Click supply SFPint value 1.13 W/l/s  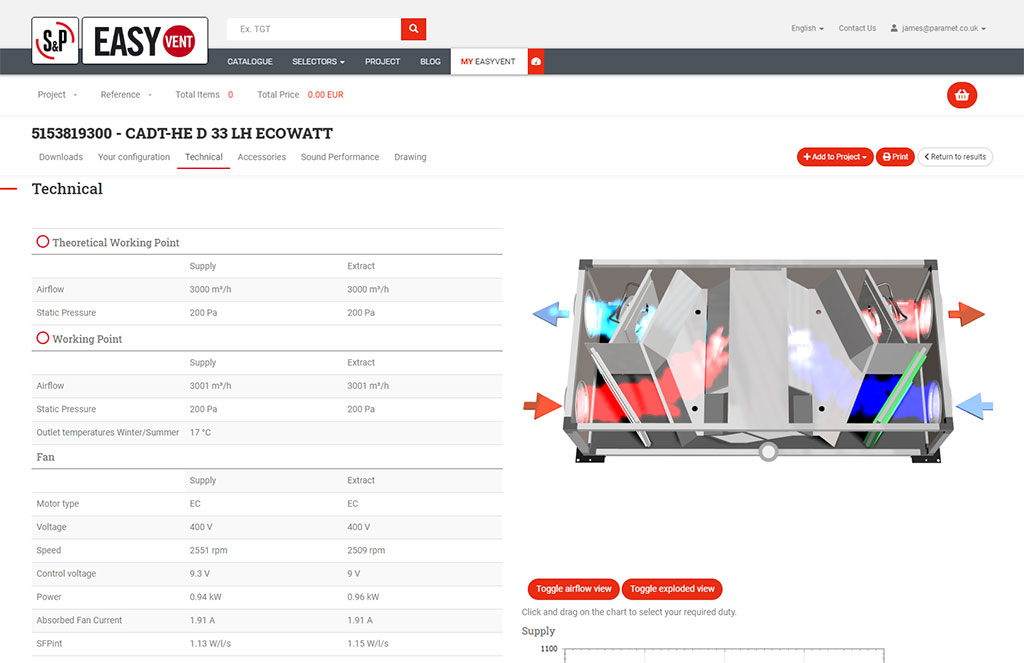point(210,643)
